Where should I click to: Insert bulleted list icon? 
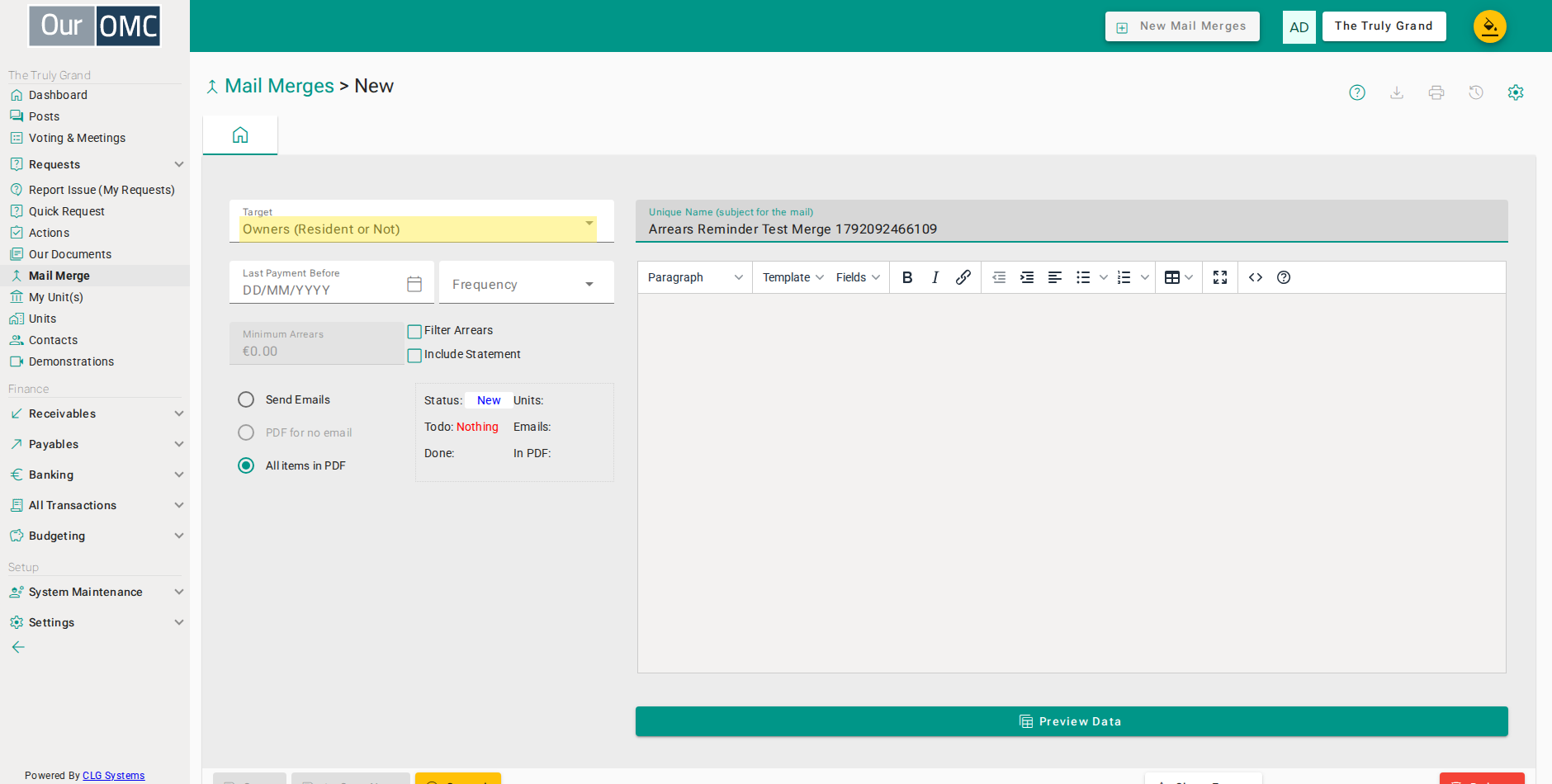coord(1083,277)
